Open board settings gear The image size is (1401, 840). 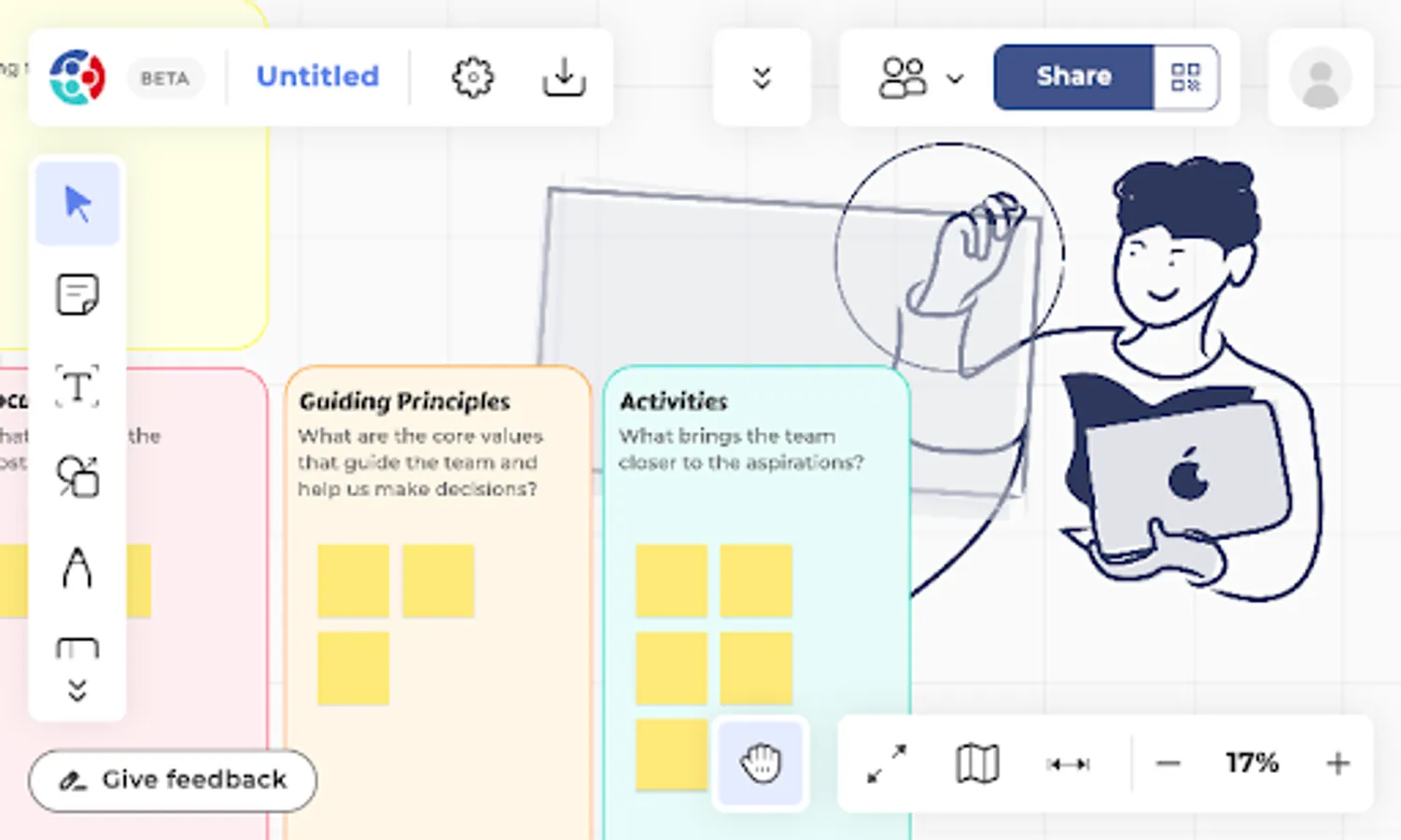472,77
